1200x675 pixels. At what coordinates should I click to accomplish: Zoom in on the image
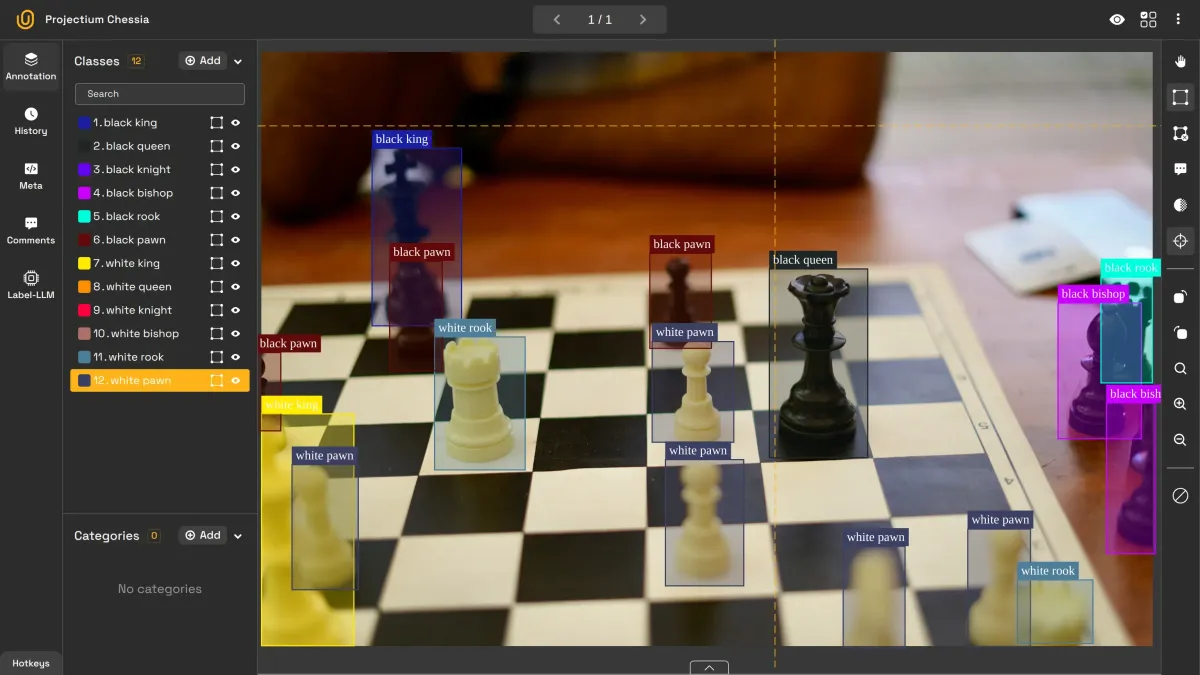[x=1180, y=404]
